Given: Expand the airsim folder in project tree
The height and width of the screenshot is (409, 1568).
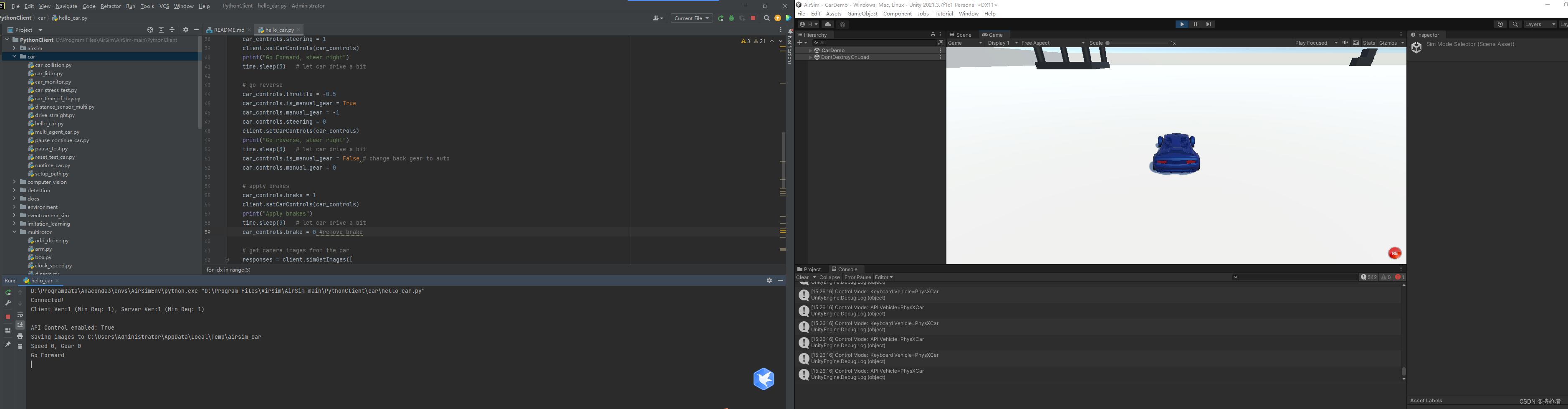Looking at the screenshot, I should 14,48.
